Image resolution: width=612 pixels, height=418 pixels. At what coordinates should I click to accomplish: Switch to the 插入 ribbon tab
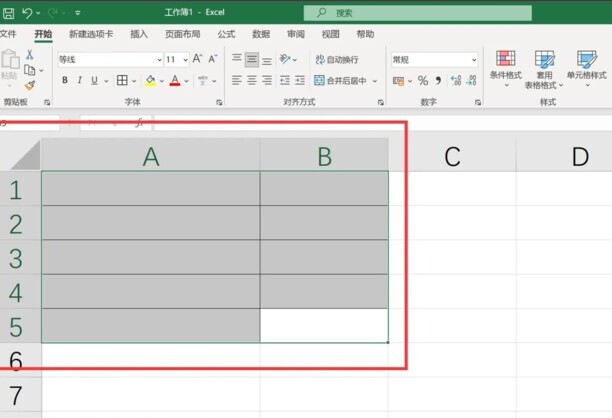[139, 34]
